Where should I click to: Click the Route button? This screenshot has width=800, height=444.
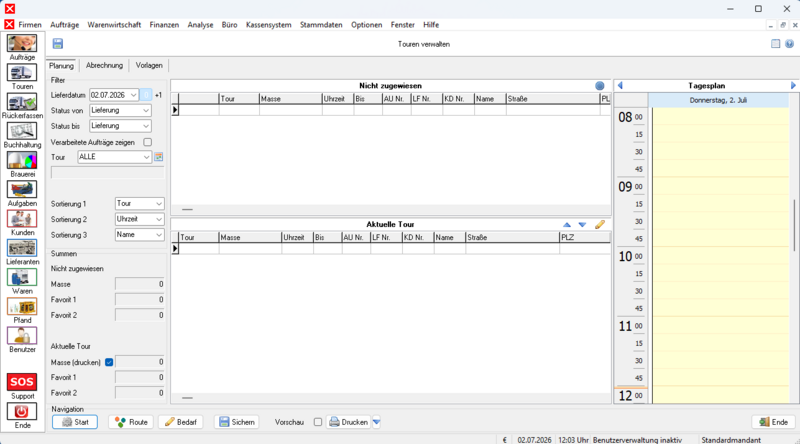(131, 422)
